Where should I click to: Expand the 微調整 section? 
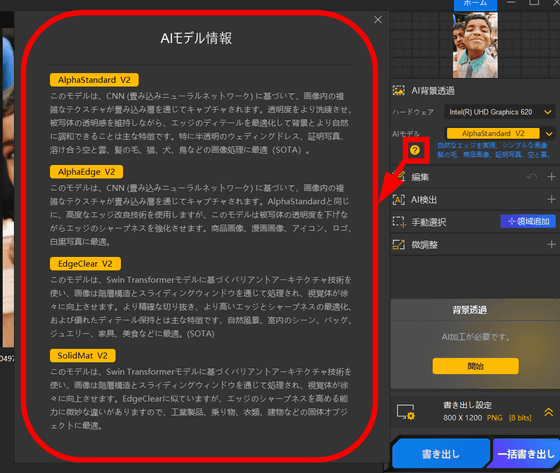(x=551, y=244)
